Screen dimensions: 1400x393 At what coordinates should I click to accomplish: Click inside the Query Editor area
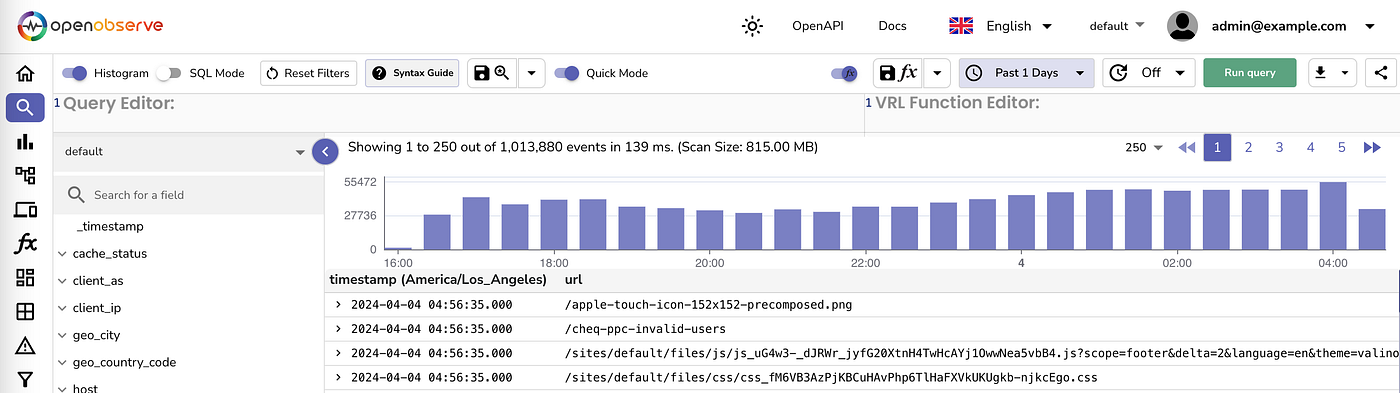(x=458, y=112)
